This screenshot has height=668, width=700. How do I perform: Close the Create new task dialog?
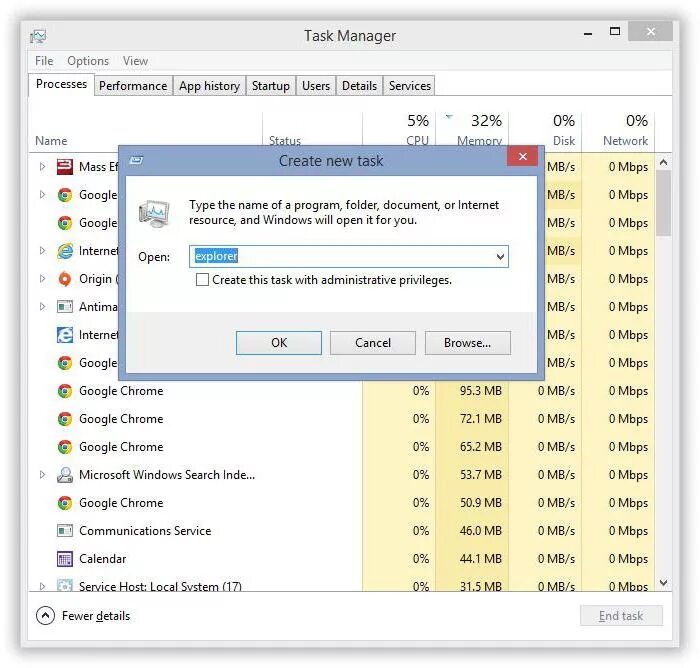[x=522, y=156]
